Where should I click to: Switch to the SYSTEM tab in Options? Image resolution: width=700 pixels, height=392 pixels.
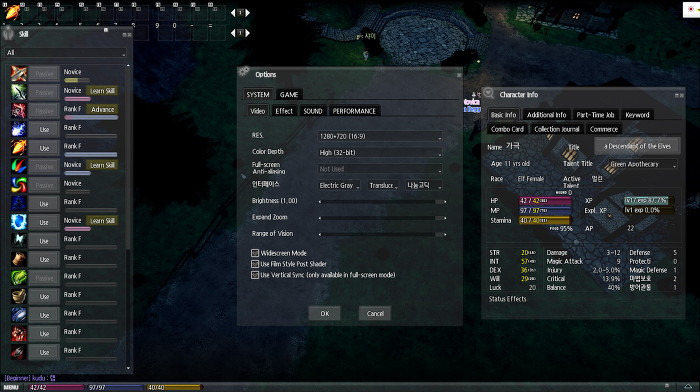click(x=258, y=95)
